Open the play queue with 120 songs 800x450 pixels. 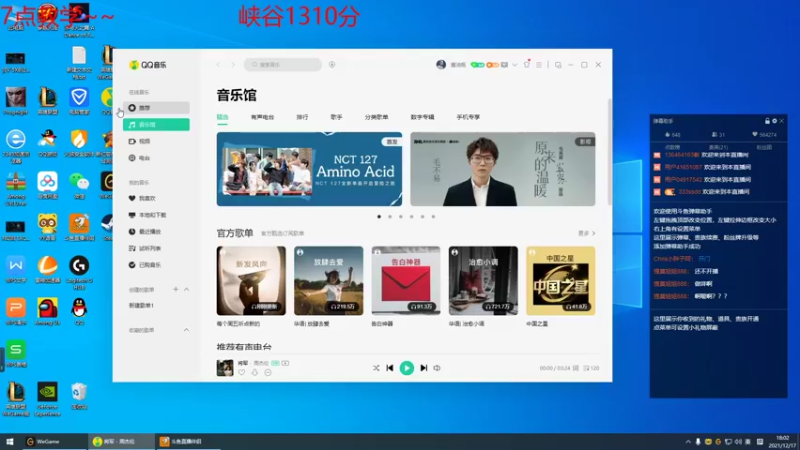coord(591,368)
